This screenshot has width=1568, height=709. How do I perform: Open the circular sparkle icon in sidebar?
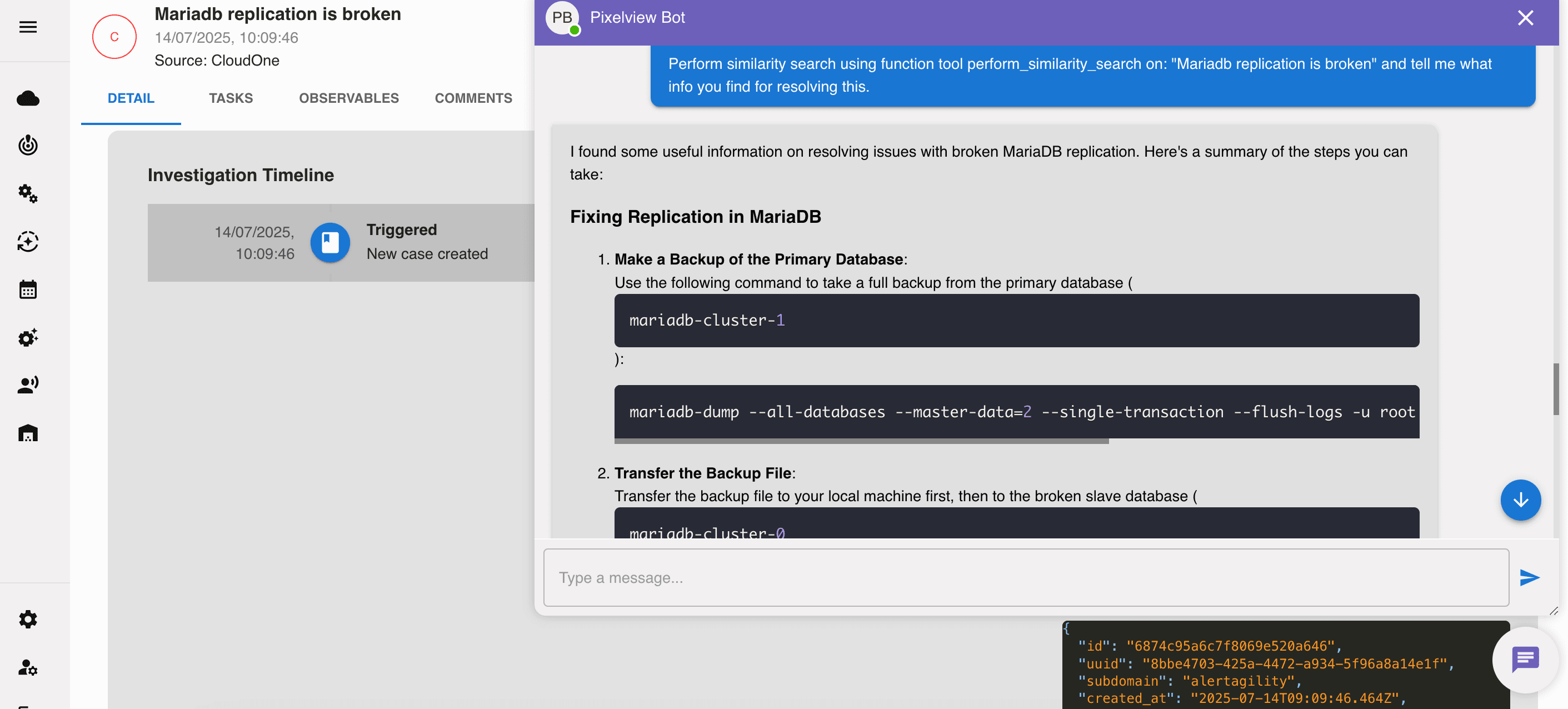[28, 242]
